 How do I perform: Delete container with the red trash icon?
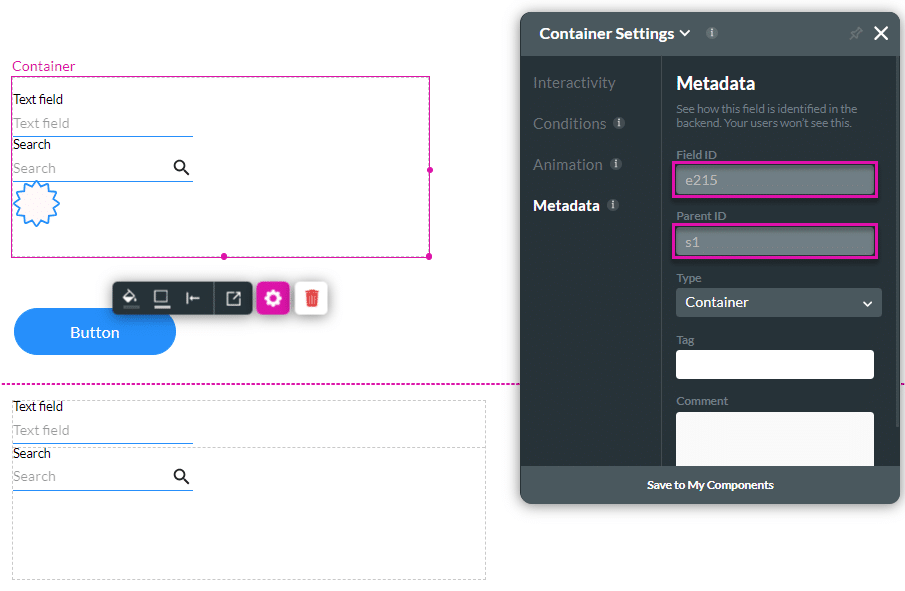[312, 298]
